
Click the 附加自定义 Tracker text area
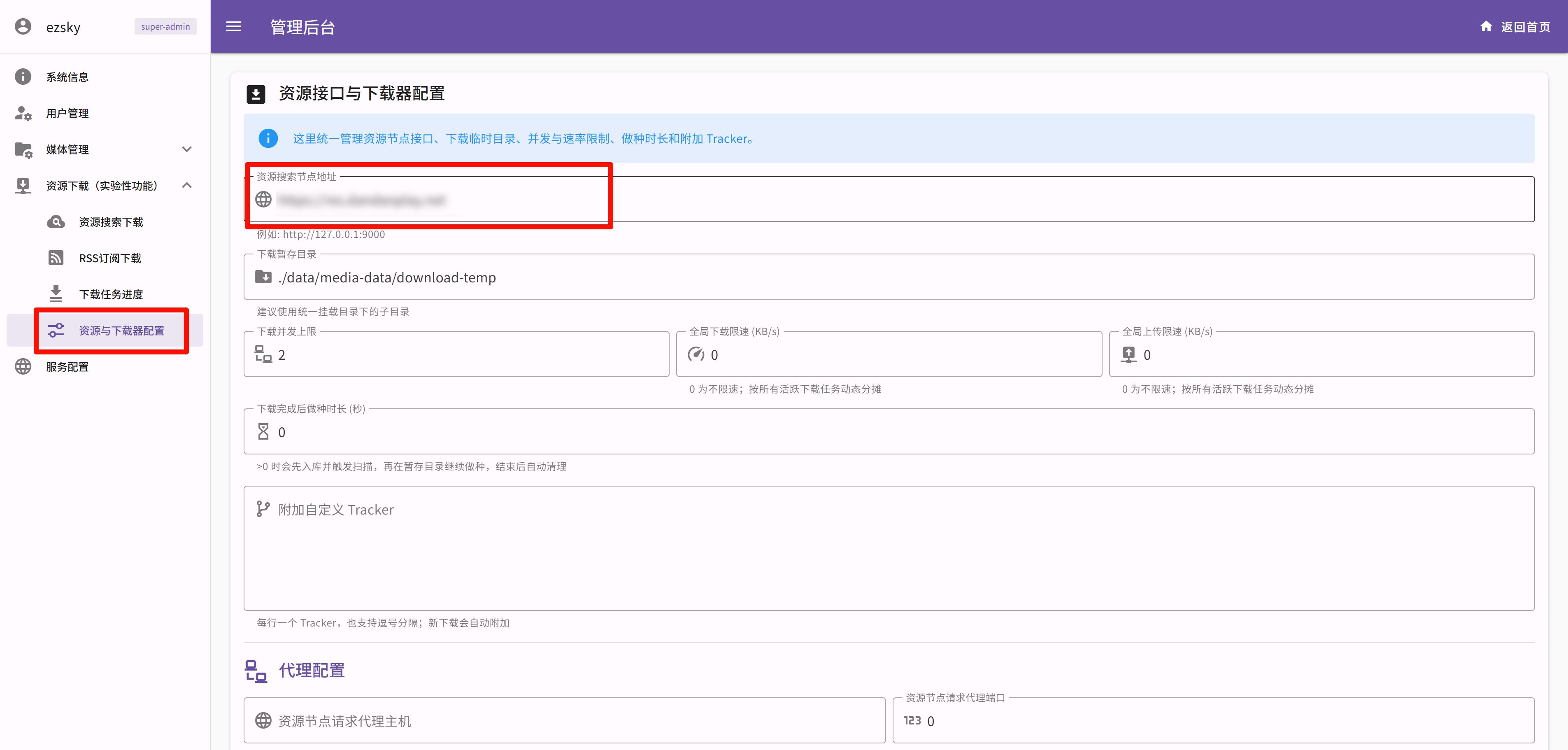click(x=889, y=548)
